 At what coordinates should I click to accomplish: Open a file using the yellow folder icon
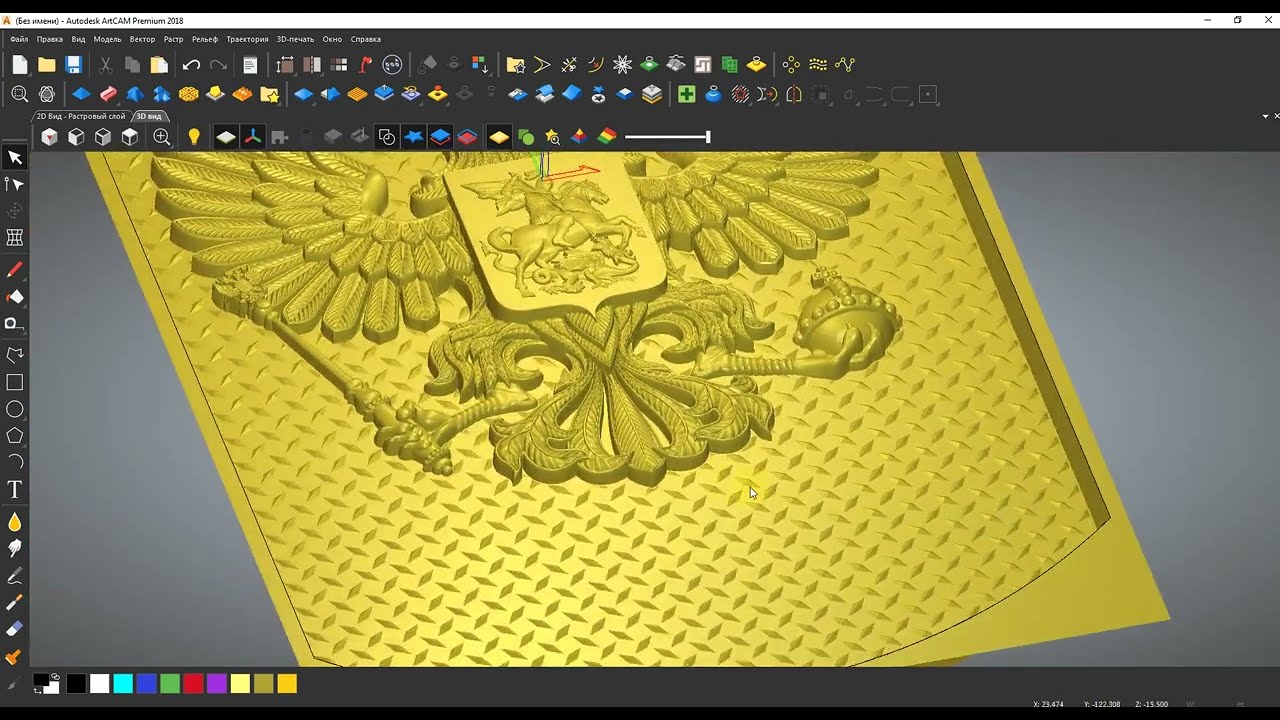point(46,65)
